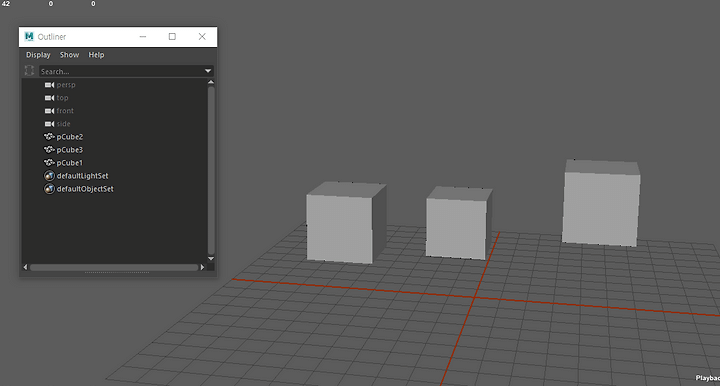Click the pCube1 mesh icon
The image size is (720, 386).
click(x=49, y=162)
